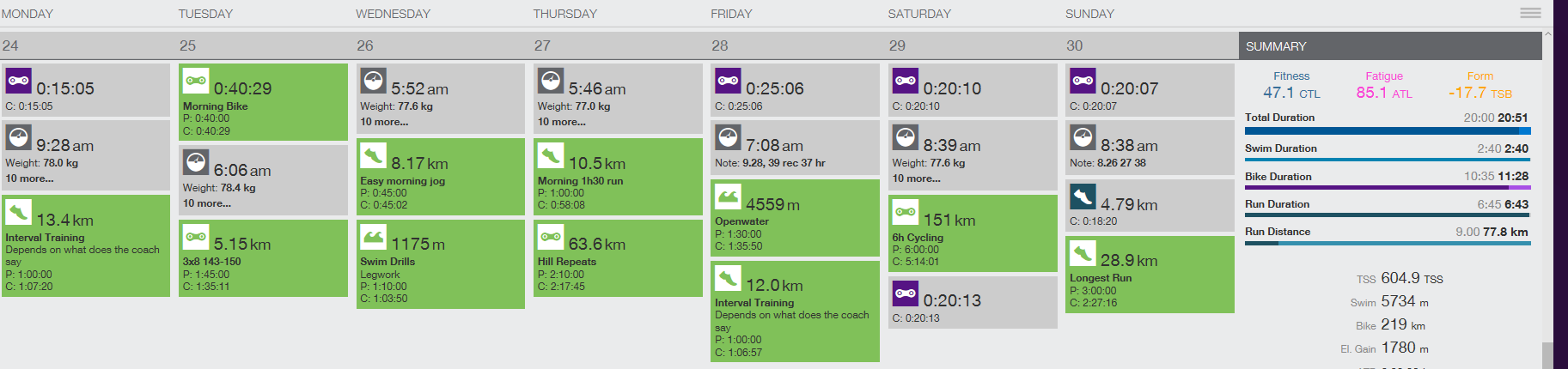Screen dimensions: 1568x369
Task: Click the Fitness 47.1 CTL value
Action: coord(1290,93)
